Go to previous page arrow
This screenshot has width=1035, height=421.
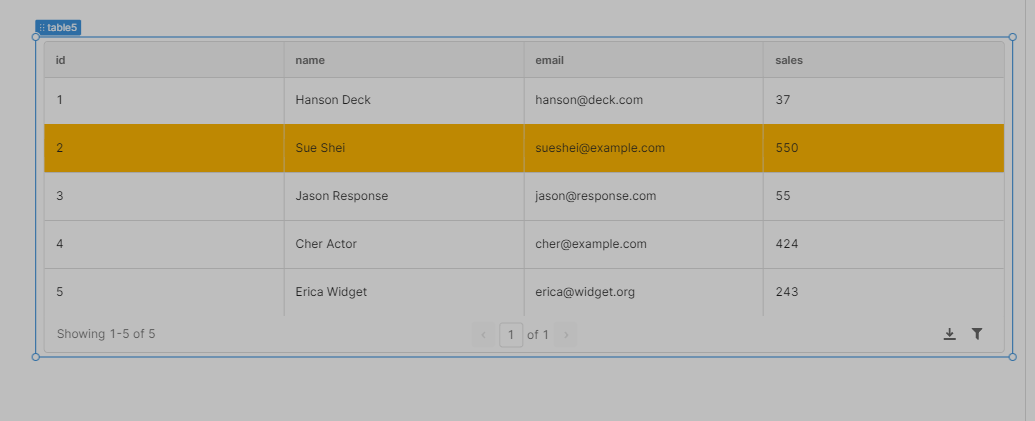[x=484, y=335]
